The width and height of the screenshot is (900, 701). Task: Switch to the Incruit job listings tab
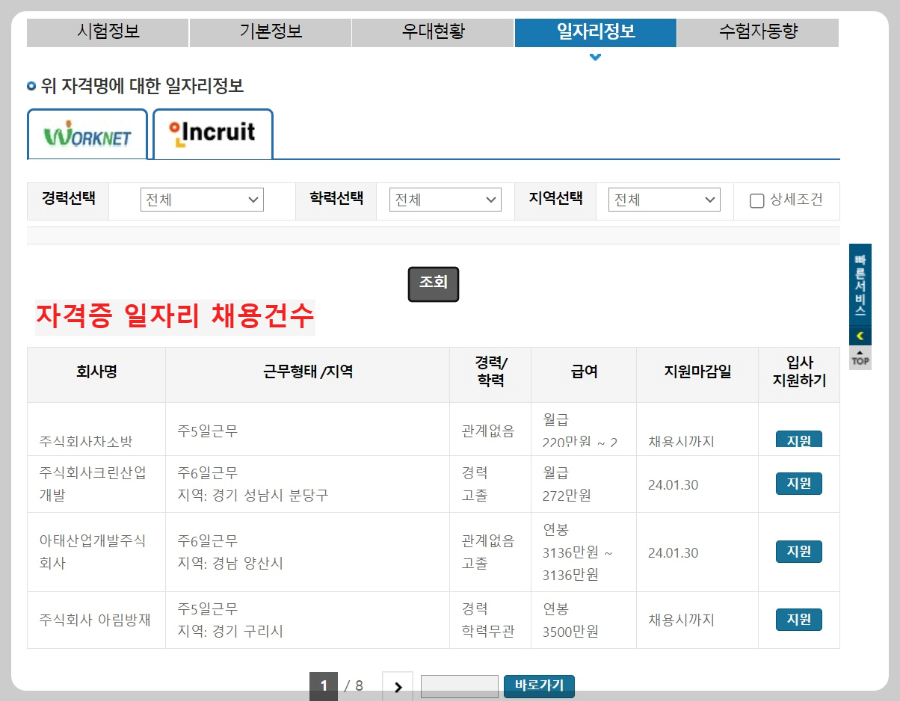coord(212,133)
